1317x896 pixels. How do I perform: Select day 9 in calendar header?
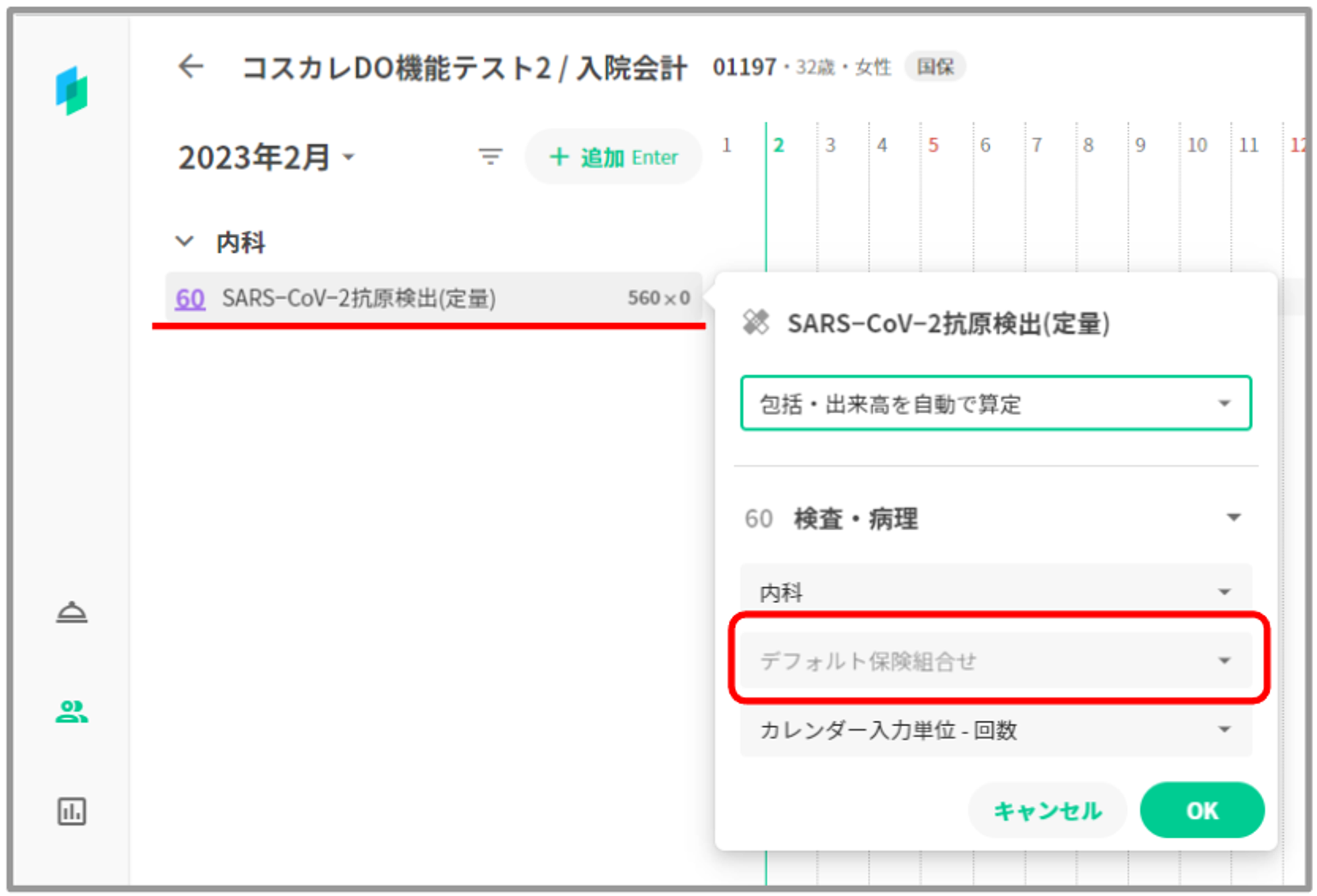coord(1140,145)
